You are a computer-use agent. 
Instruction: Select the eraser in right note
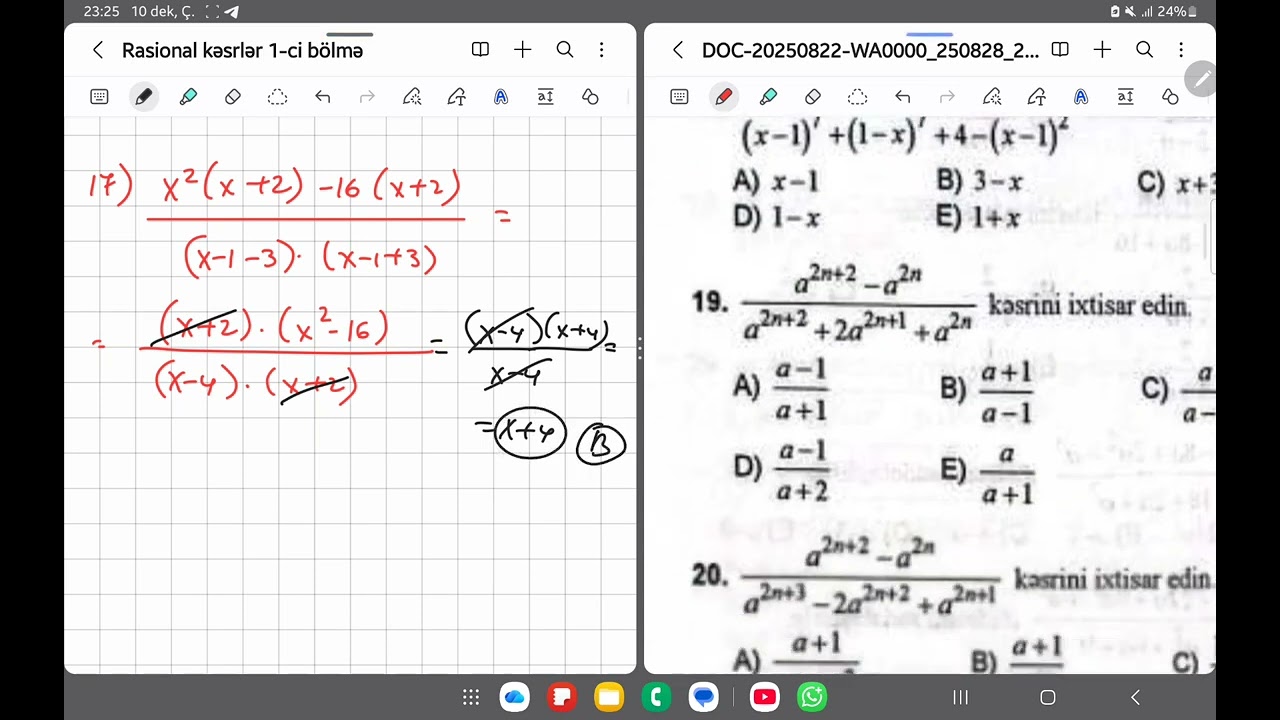813,97
